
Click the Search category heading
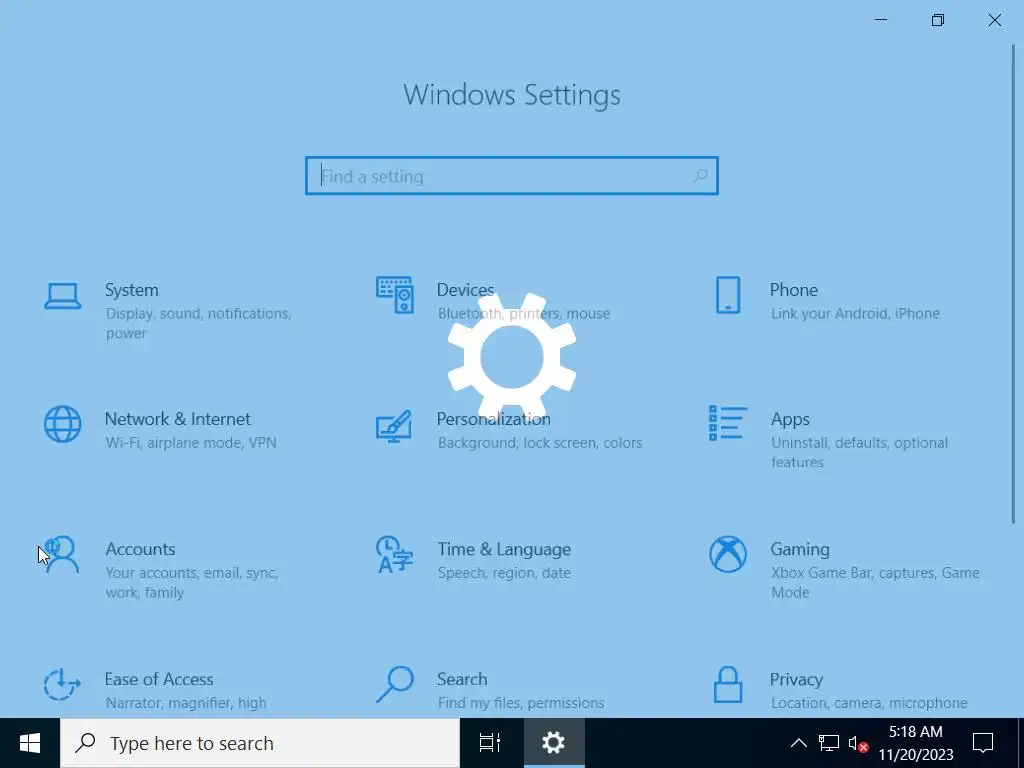coord(462,679)
